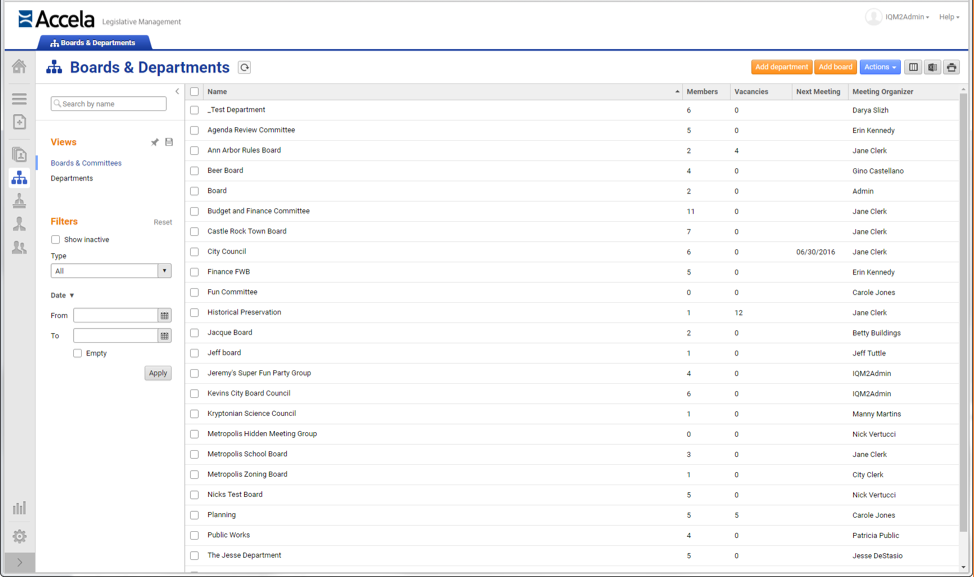Open the Home icon in sidebar
Screen dimensions: 974x577
(19, 66)
